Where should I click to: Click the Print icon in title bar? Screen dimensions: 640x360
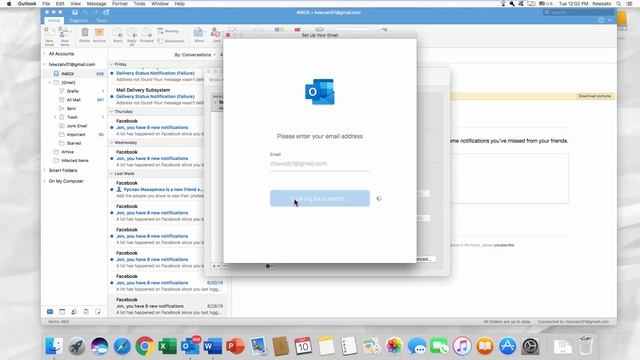(106, 13)
